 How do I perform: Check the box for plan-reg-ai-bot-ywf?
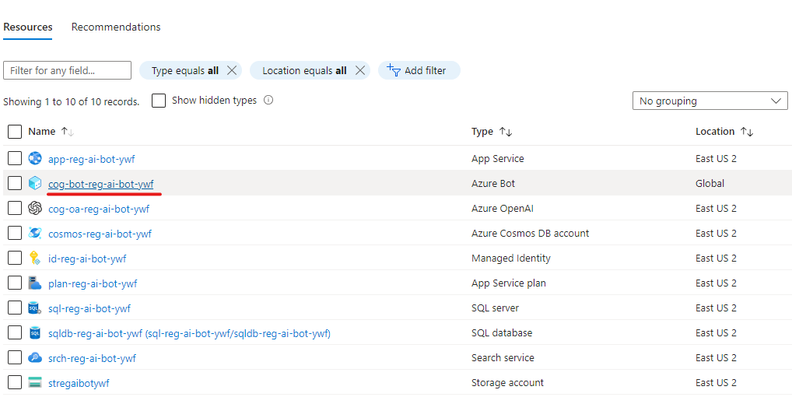(15, 283)
